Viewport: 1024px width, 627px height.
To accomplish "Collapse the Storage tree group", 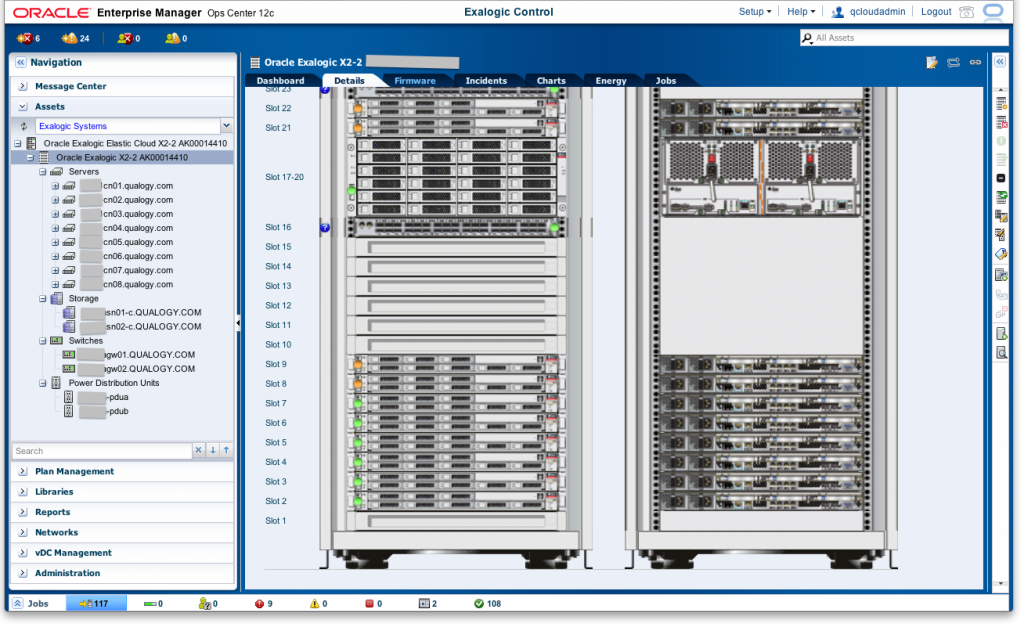I will pos(43,298).
